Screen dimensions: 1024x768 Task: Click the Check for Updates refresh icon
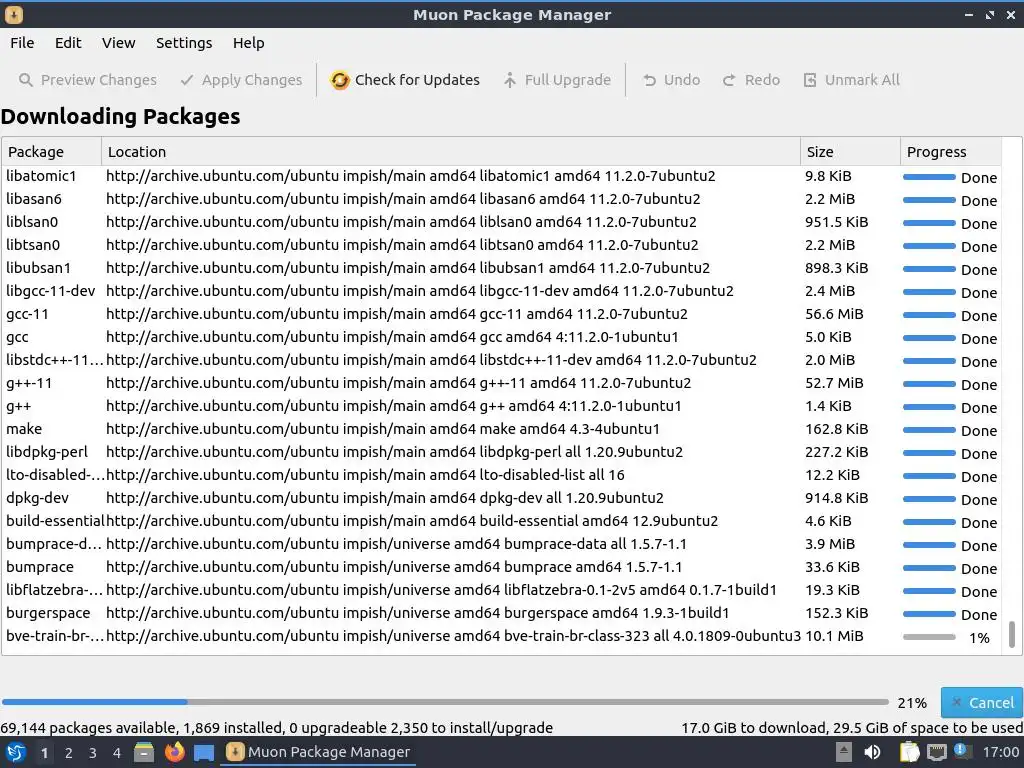tap(340, 80)
